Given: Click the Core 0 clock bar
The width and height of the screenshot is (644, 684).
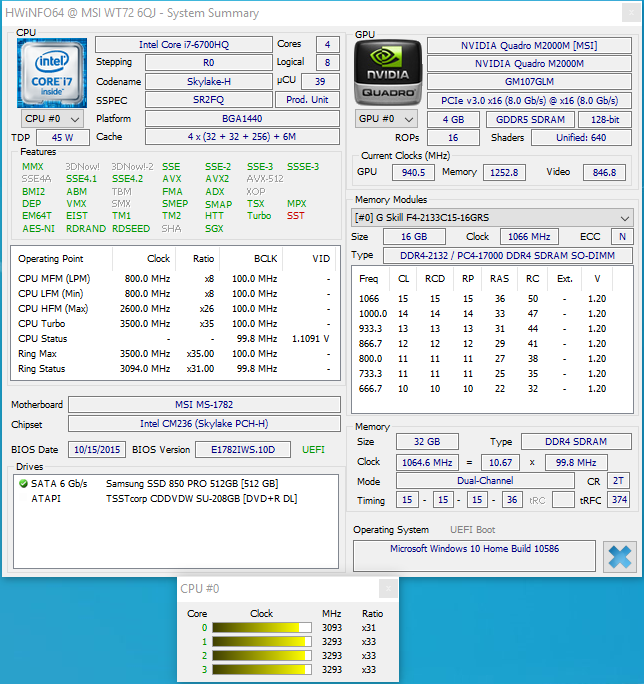Looking at the screenshot, I should (262, 628).
